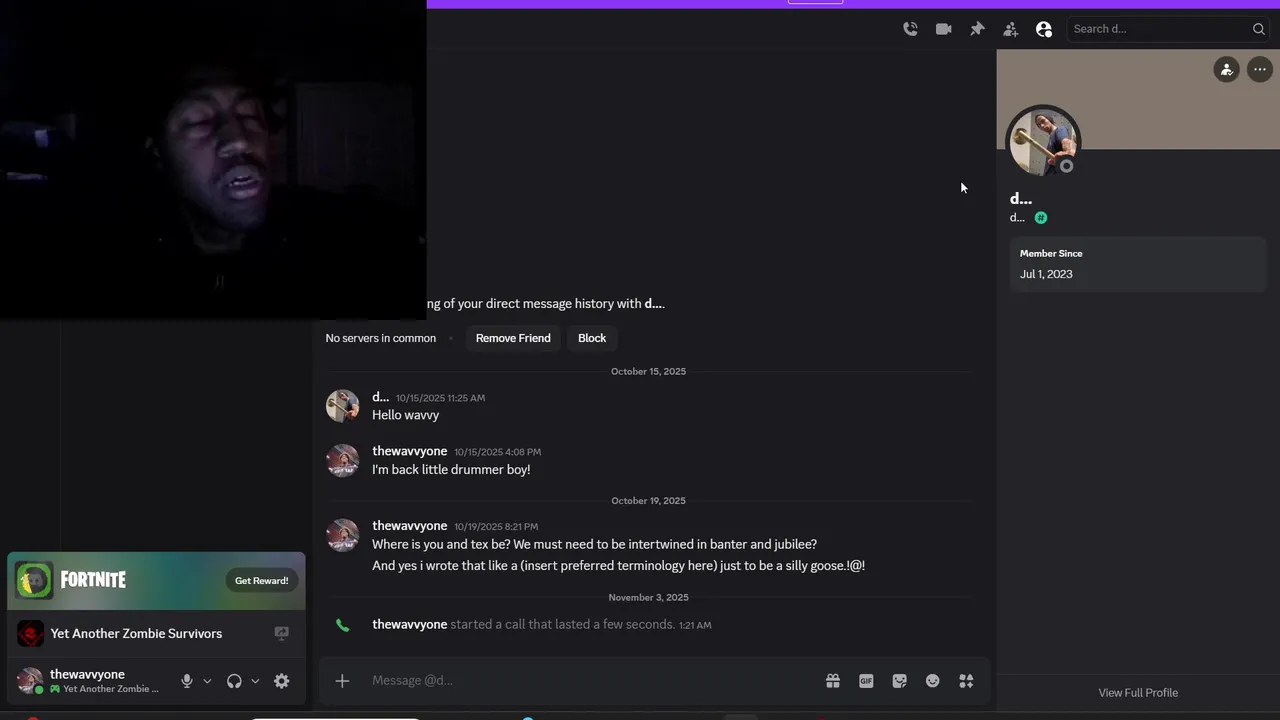1280x720 pixels.
Task: Open View Full Profile
Action: click(x=1138, y=693)
